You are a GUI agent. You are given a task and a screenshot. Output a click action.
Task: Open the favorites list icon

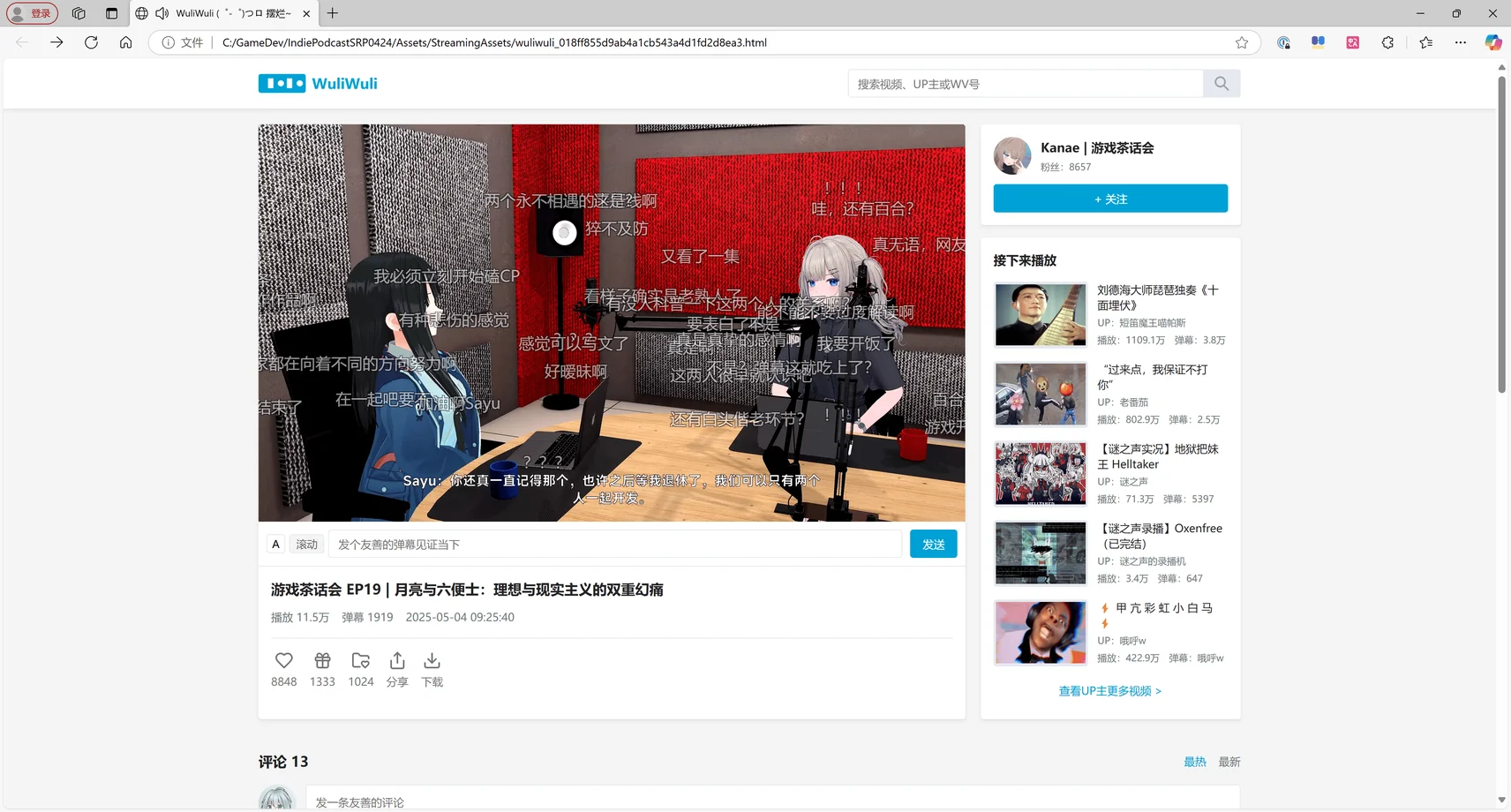click(x=1425, y=42)
